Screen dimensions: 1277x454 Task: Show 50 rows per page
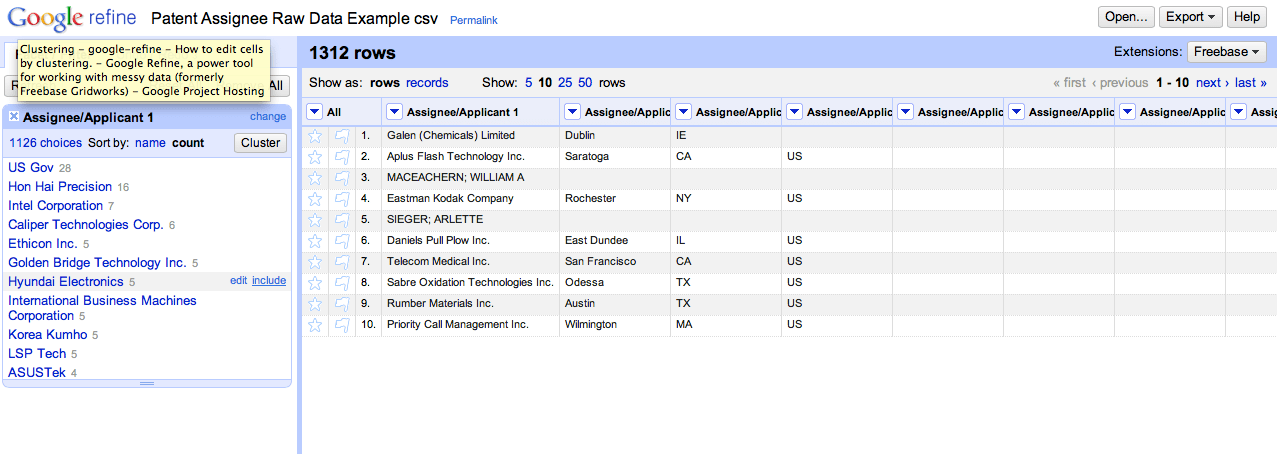(x=585, y=83)
